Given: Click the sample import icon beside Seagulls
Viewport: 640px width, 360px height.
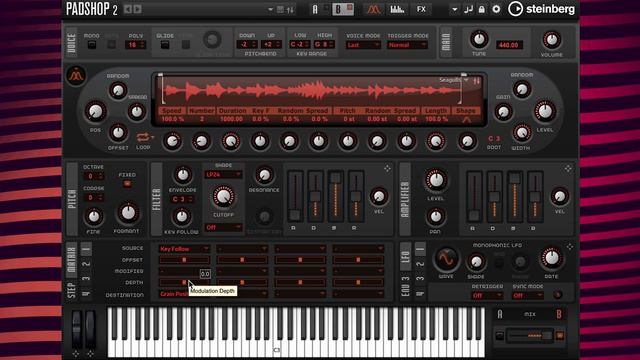Looking at the screenshot, I should 476,81.
